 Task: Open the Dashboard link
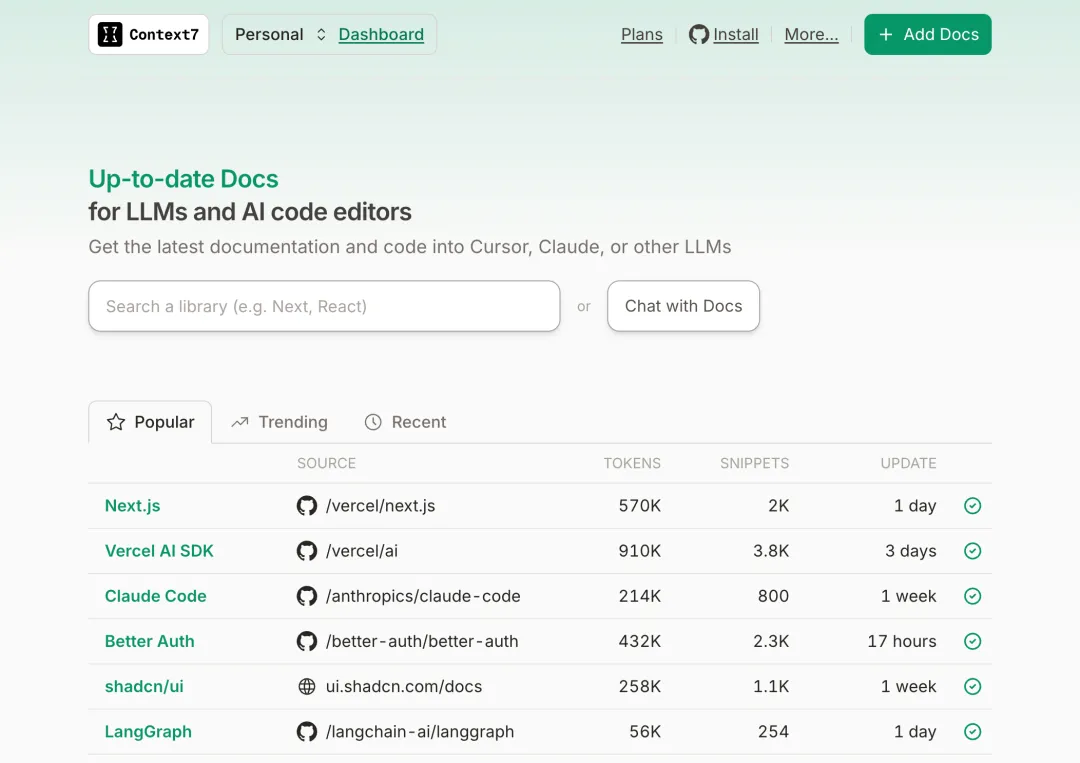381,35
